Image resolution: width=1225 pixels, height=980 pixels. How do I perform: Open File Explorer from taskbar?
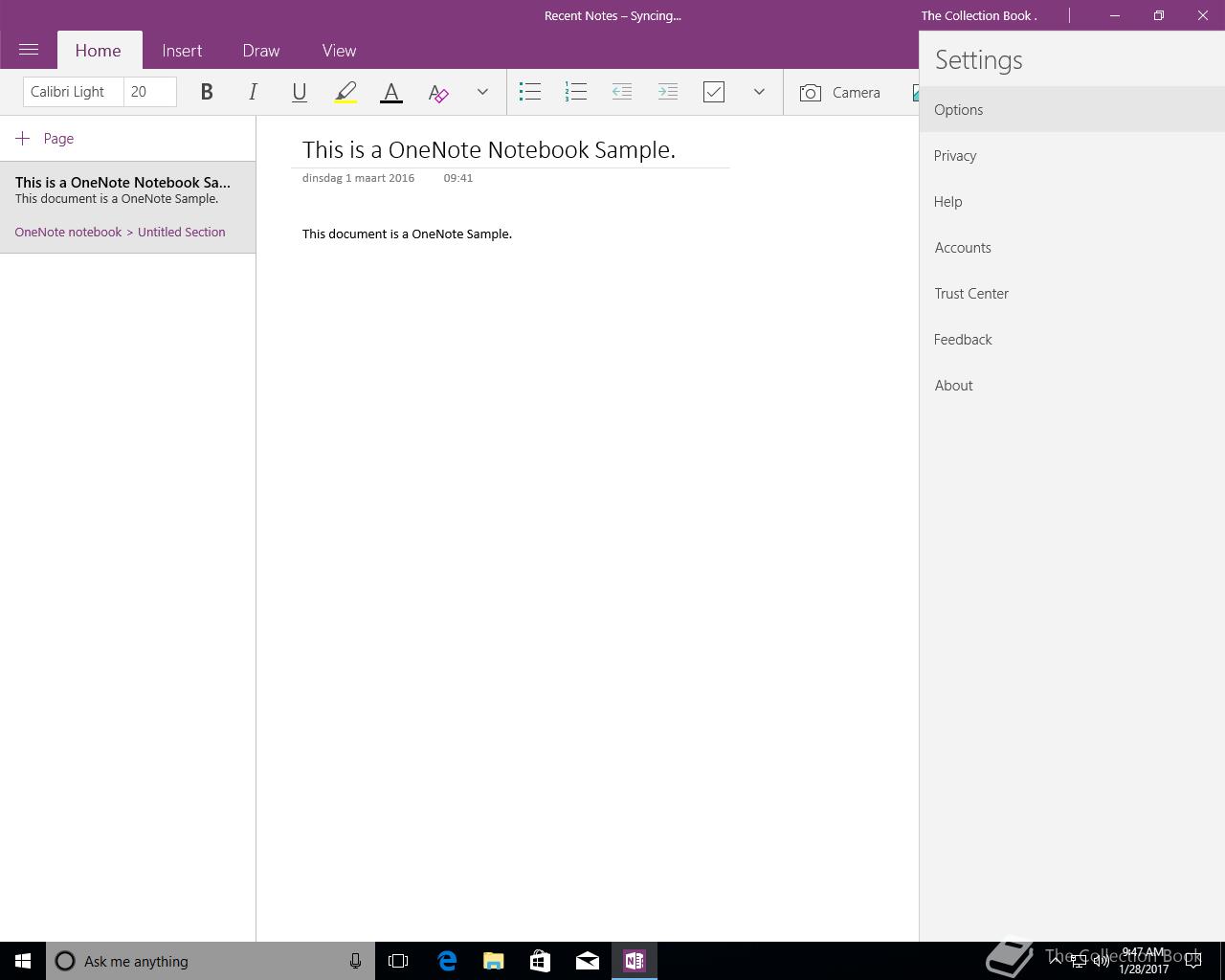[x=494, y=961]
